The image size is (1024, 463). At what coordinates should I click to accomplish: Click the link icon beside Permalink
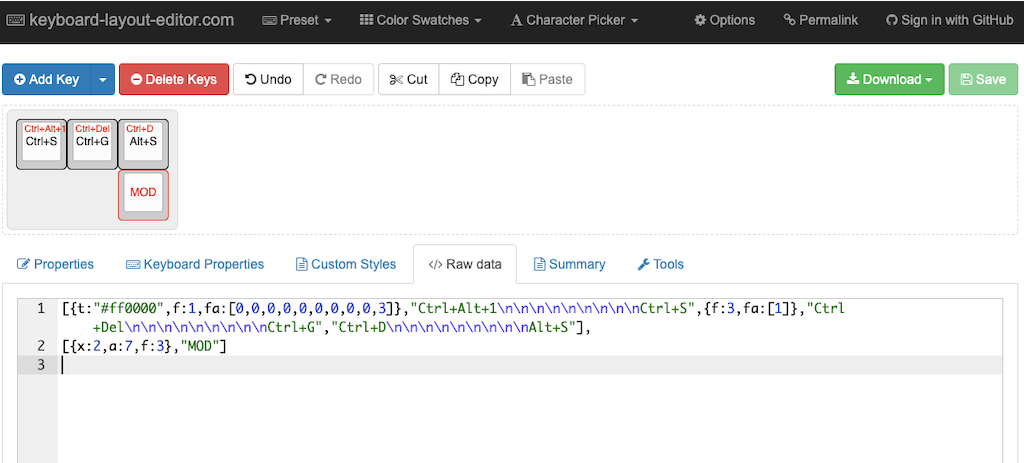[x=790, y=20]
